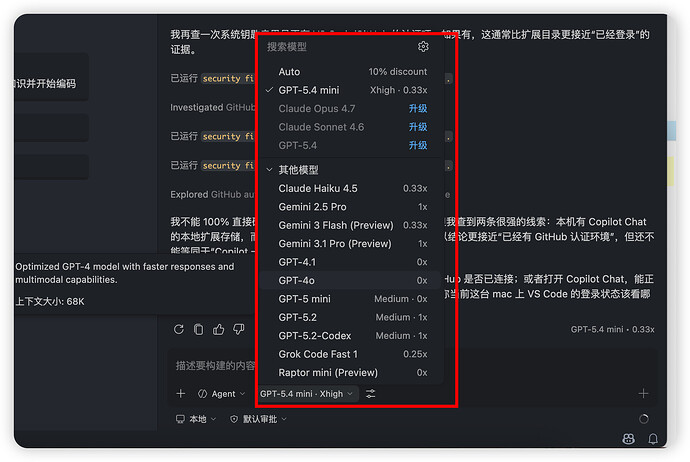The image size is (690, 462).
Task: Click upgrade link for Claude Sonnet 4.6
Action: [x=418, y=127]
